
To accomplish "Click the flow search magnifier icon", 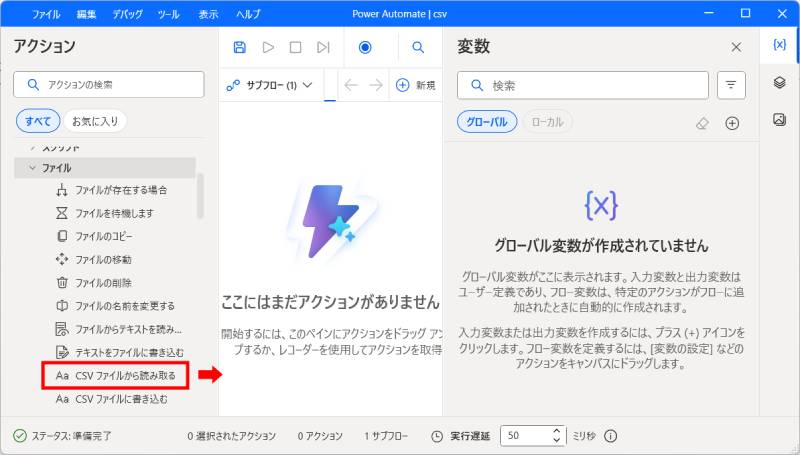I will coord(418,47).
